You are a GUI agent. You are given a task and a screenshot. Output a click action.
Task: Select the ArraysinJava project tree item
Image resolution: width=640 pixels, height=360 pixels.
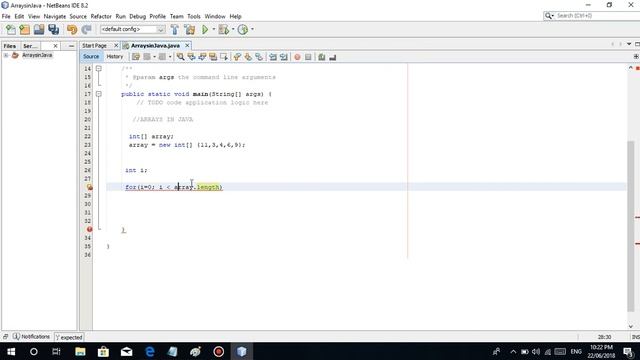(37, 55)
